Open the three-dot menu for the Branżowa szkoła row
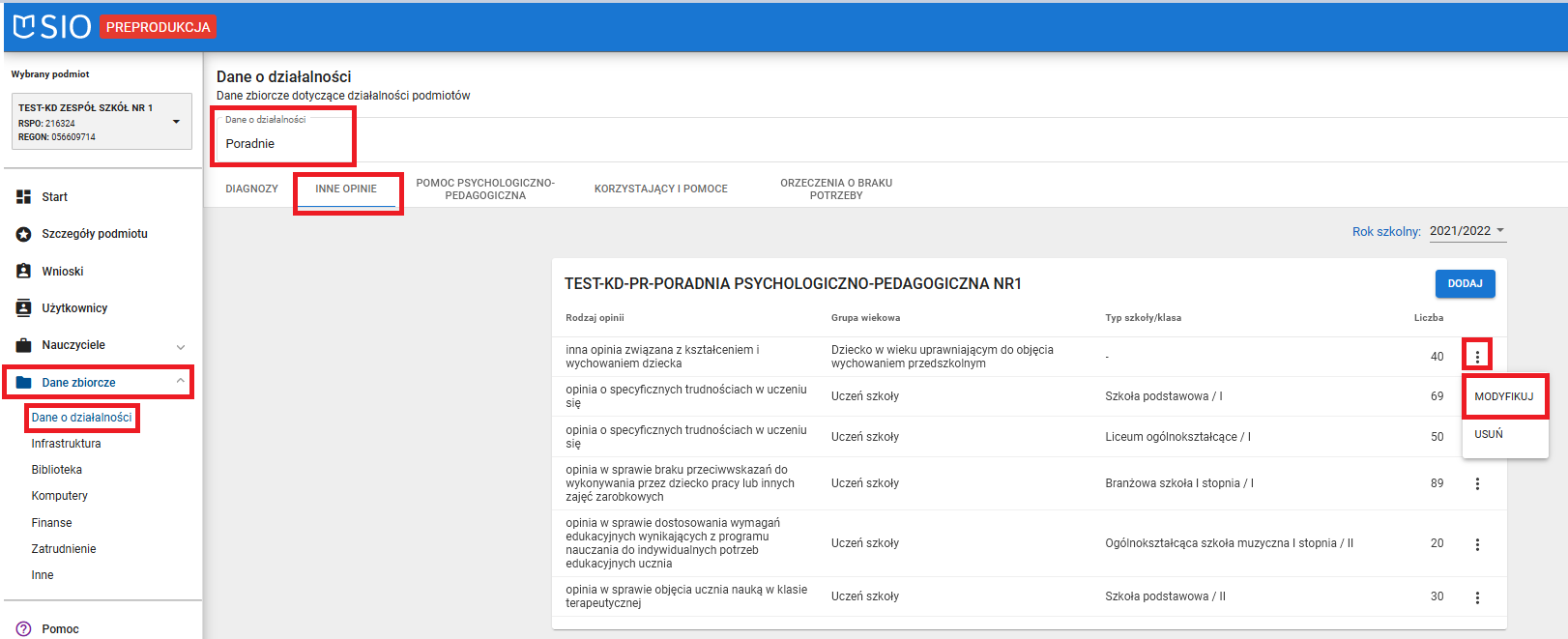This screenshot has width=1568, height=639. 1477,483
